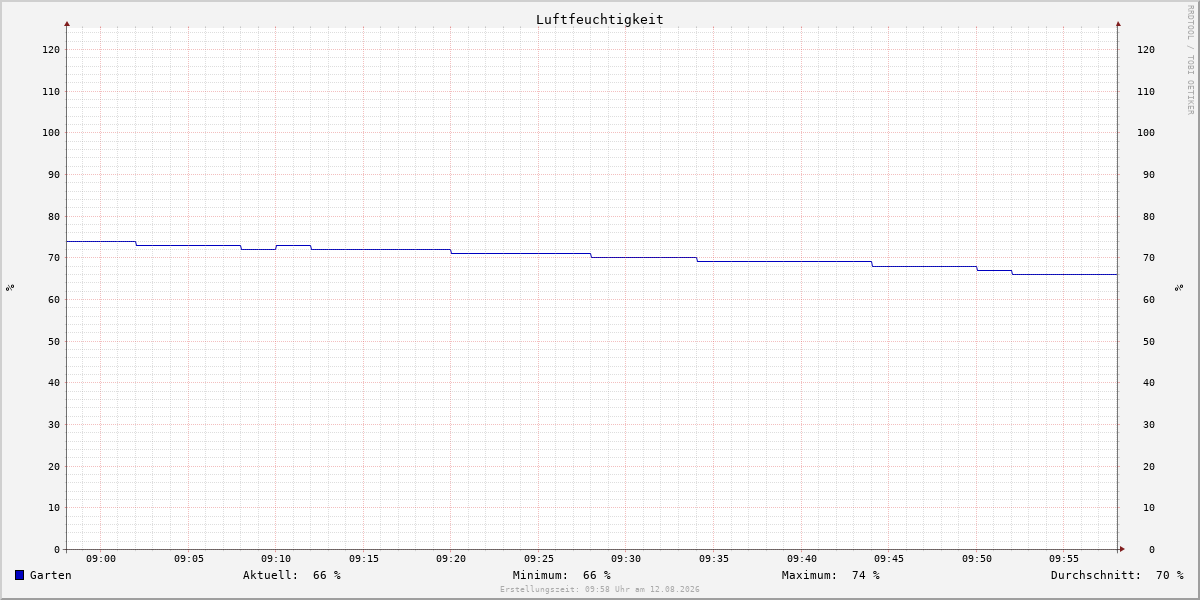This screenshot has height=600, width=1200.
Task: Click the blue Garten legend color box
Action: pos(19,575)
